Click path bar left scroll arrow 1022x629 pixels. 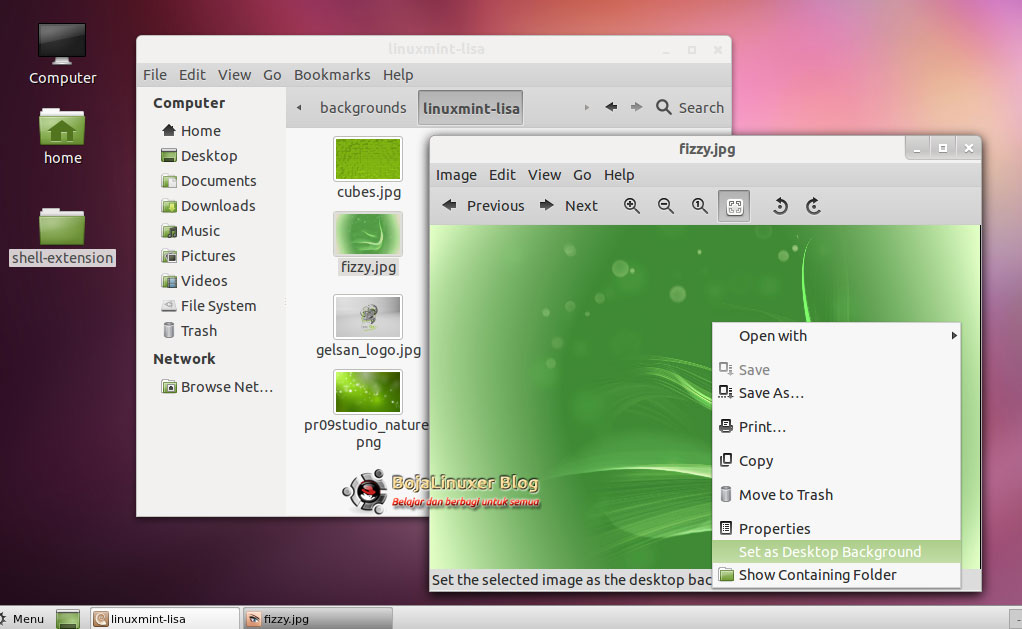point(299,108)
